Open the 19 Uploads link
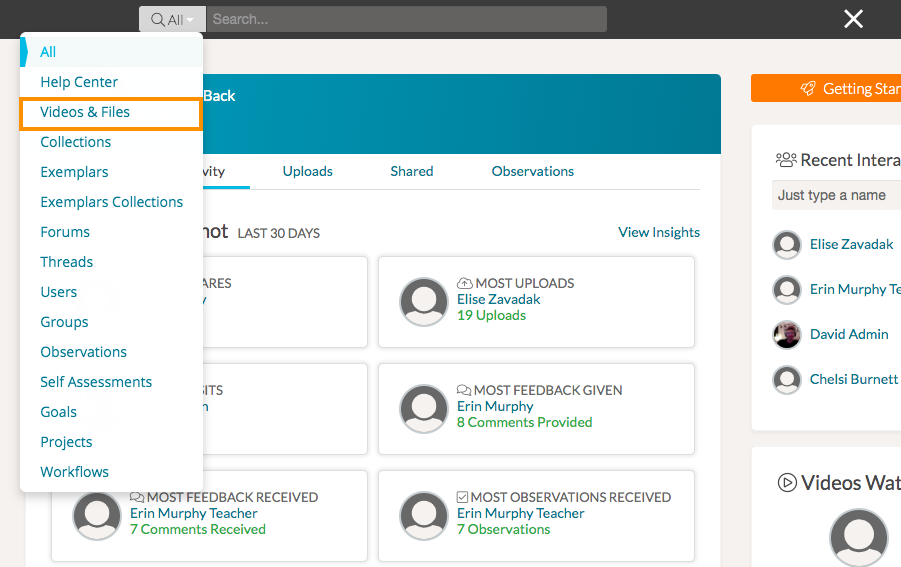The image size is (901, 567). (491, 315)
